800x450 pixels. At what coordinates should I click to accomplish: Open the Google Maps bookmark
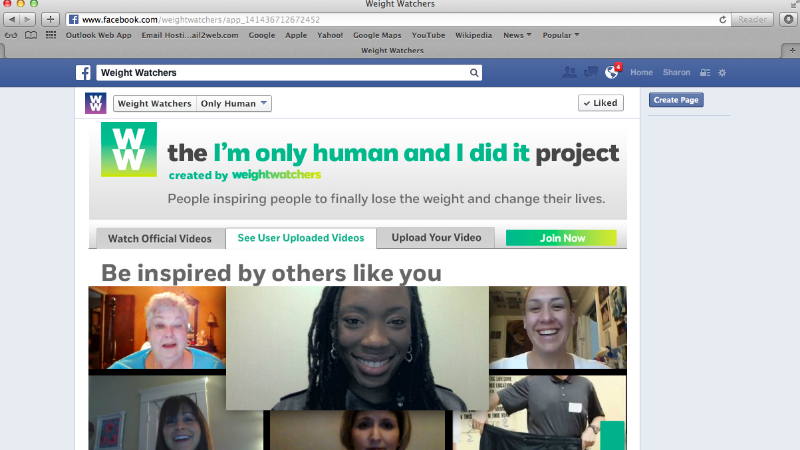pyautogui.click(x=377, y=35)
